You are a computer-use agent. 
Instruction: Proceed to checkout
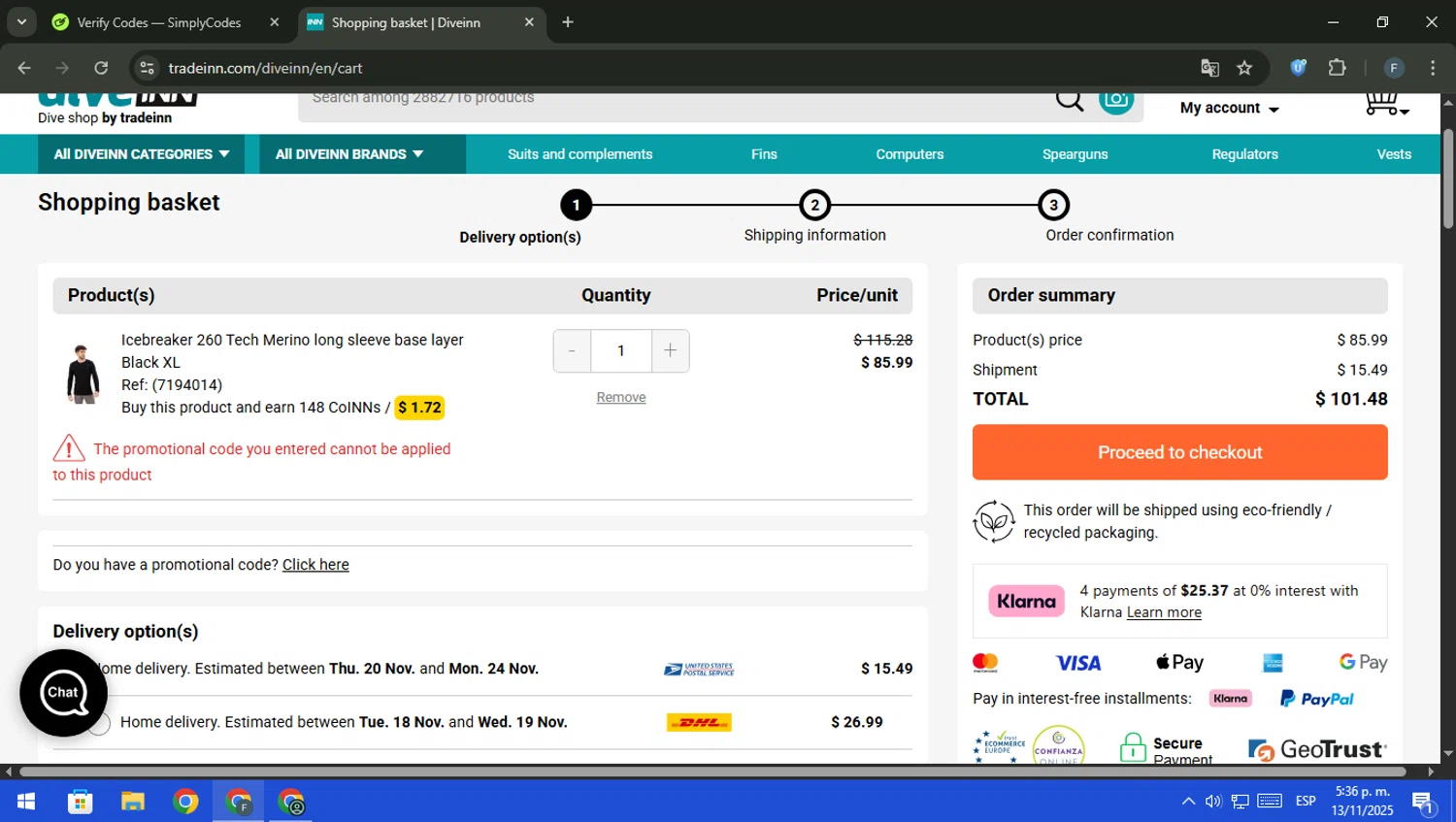1179,452
